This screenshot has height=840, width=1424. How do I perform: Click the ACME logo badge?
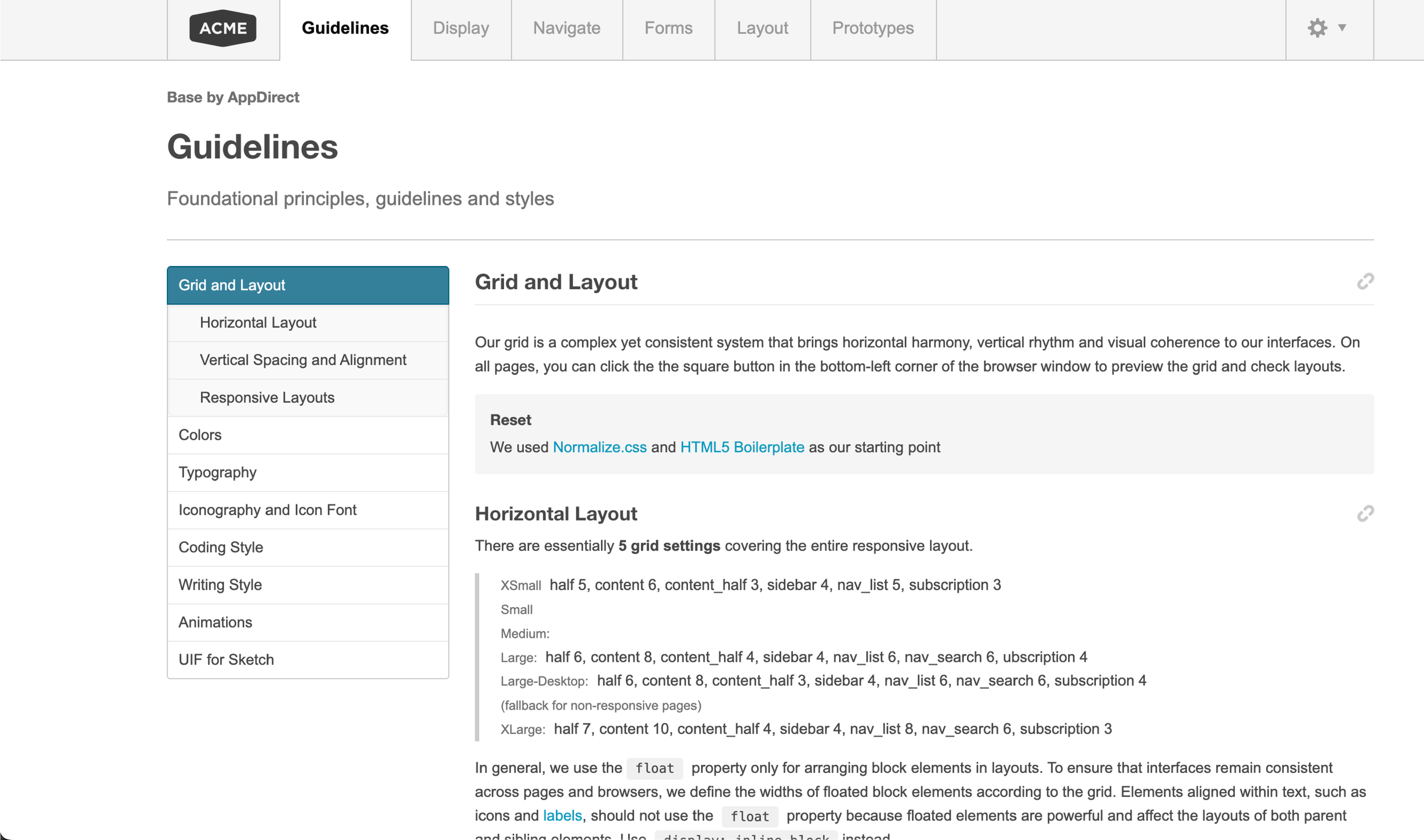pos(223,28)
